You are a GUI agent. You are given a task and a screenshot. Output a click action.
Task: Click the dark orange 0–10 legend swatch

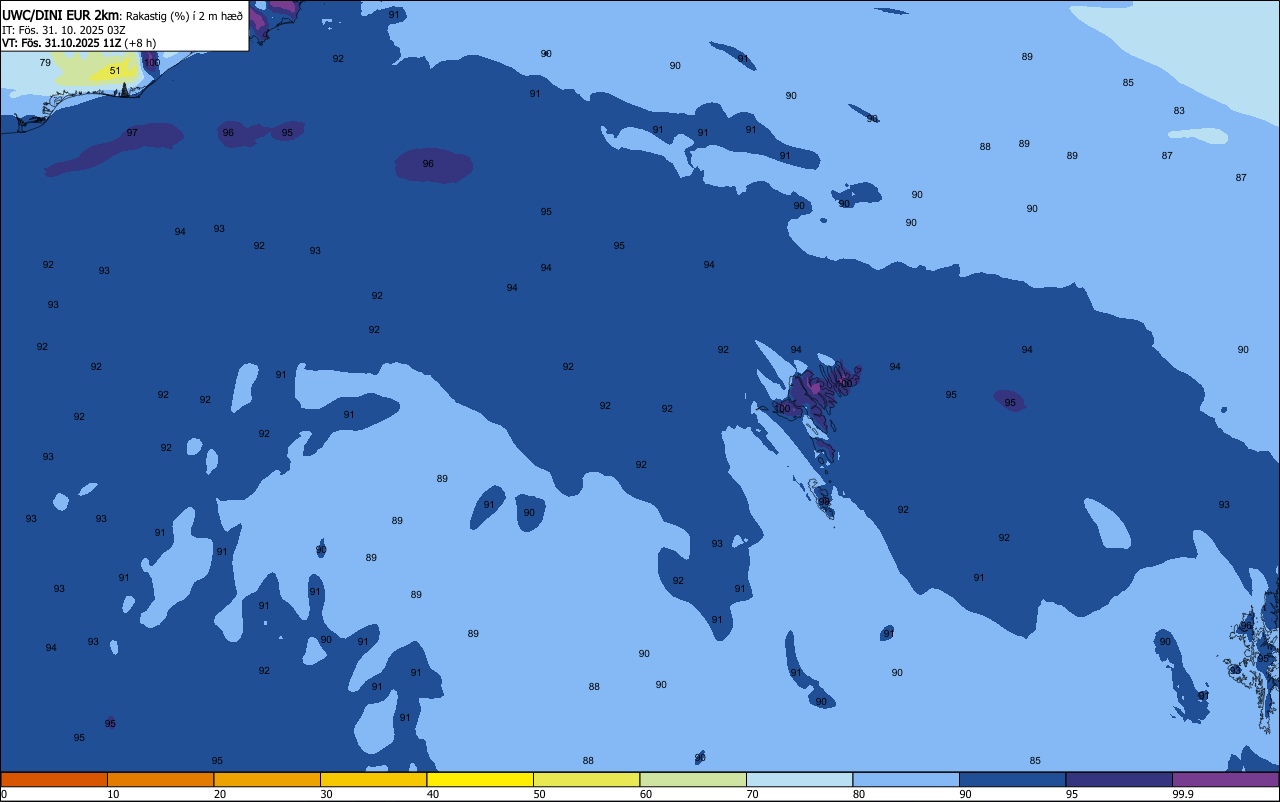54,779
